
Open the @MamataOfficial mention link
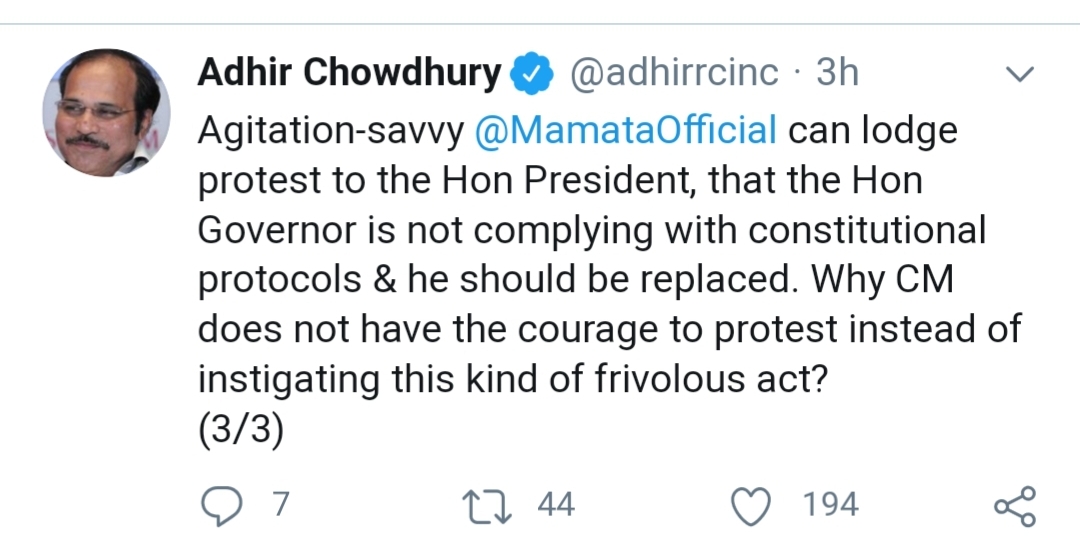[x=625, y=130]
